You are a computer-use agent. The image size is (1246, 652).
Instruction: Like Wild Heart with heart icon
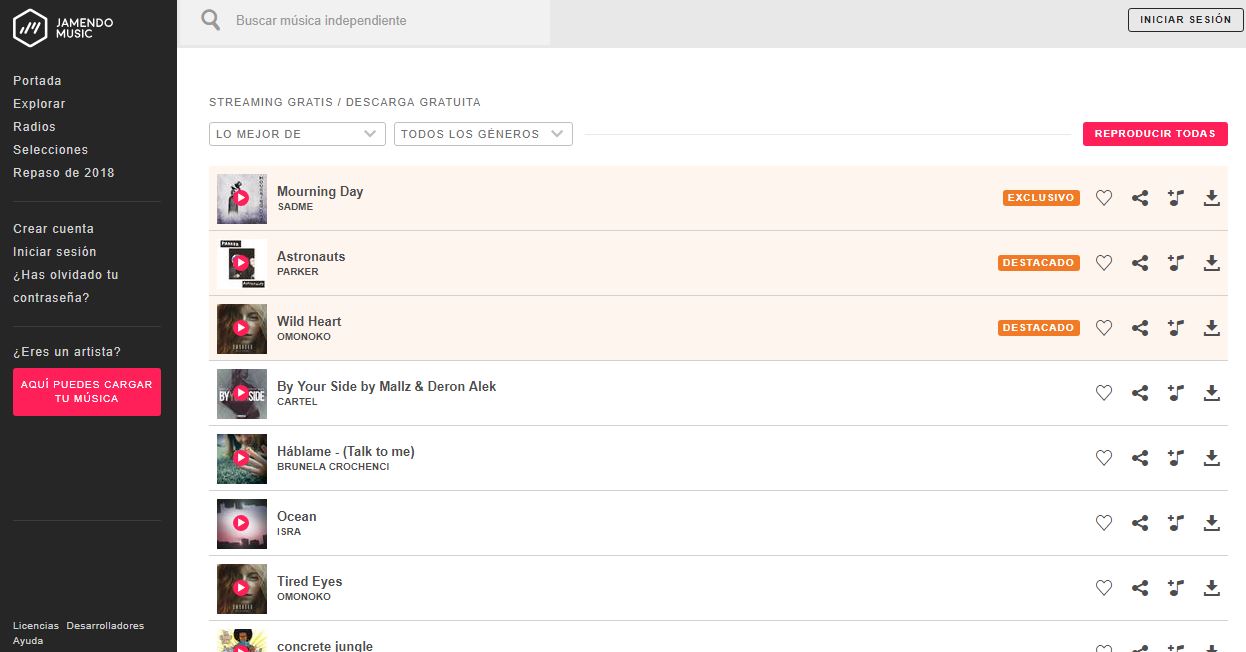(1104, 328)
